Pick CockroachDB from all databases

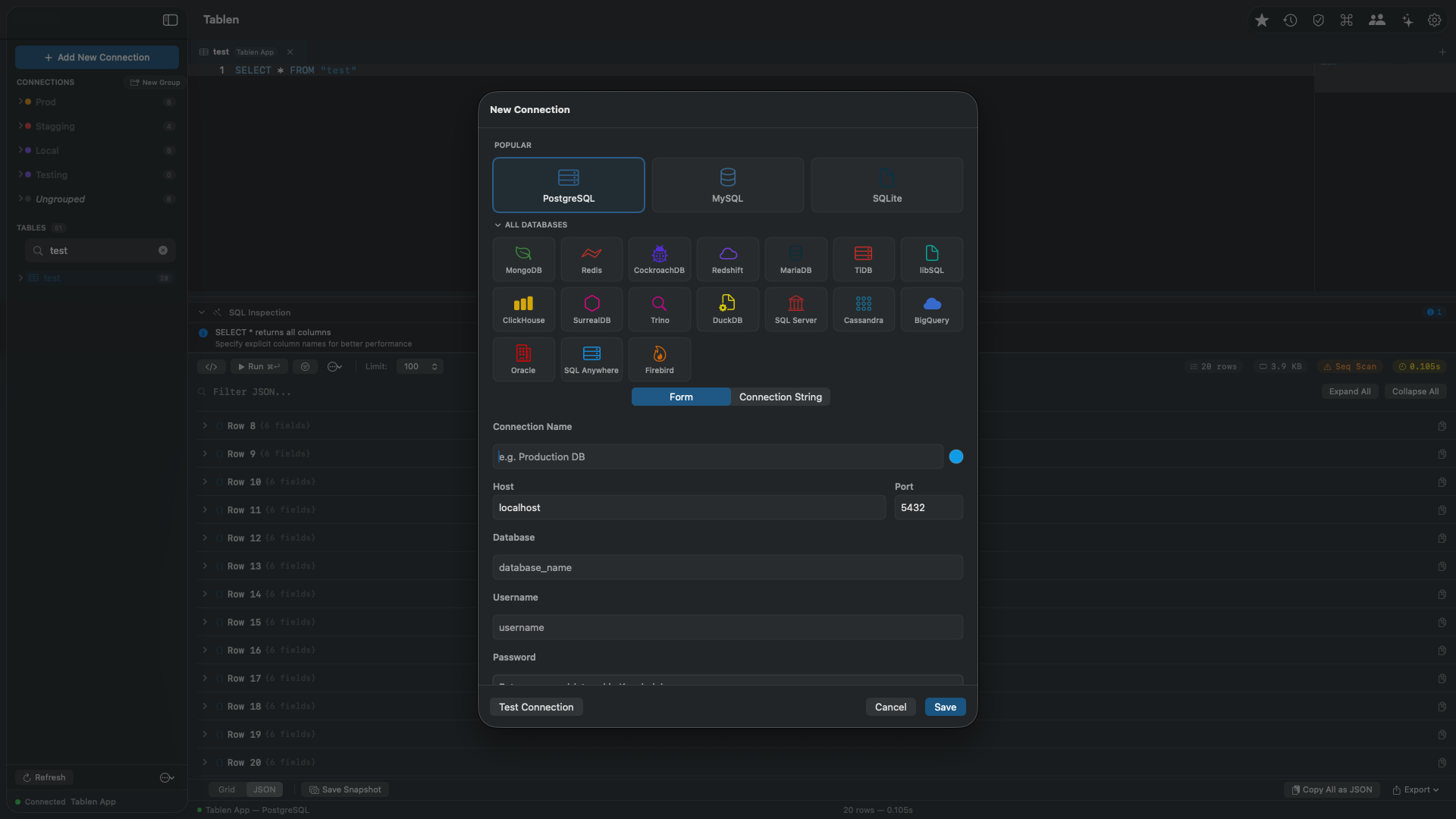click(x=659, y=259)
